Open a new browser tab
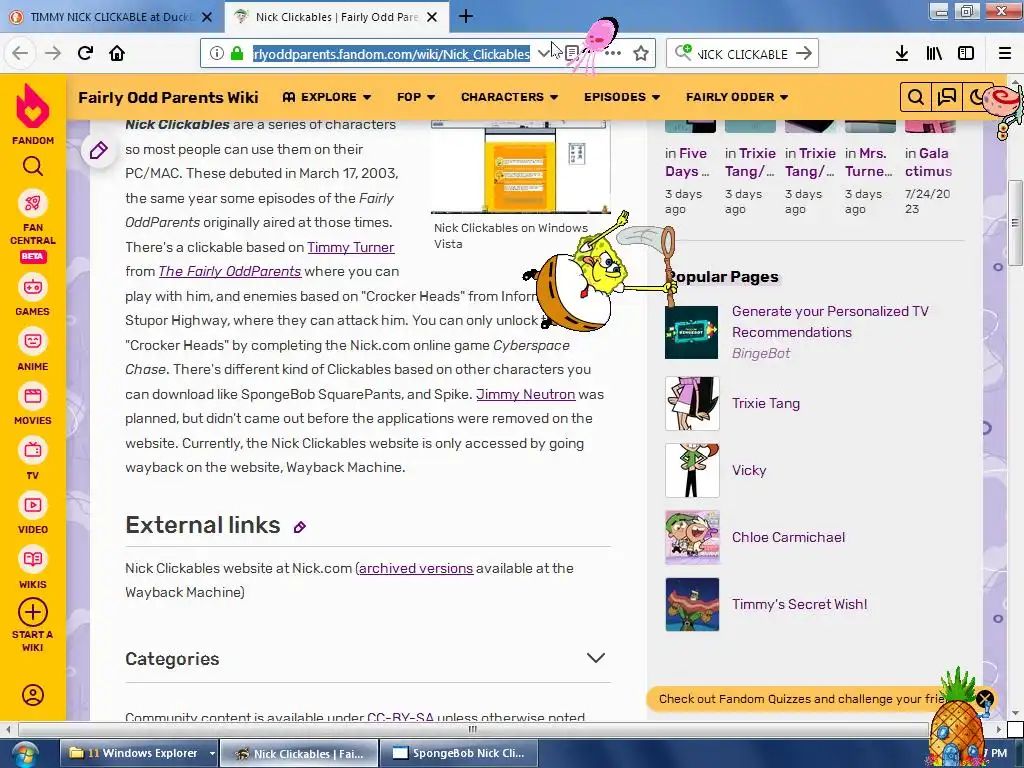This screenshot has width=1024, height=768. (466, 16)
